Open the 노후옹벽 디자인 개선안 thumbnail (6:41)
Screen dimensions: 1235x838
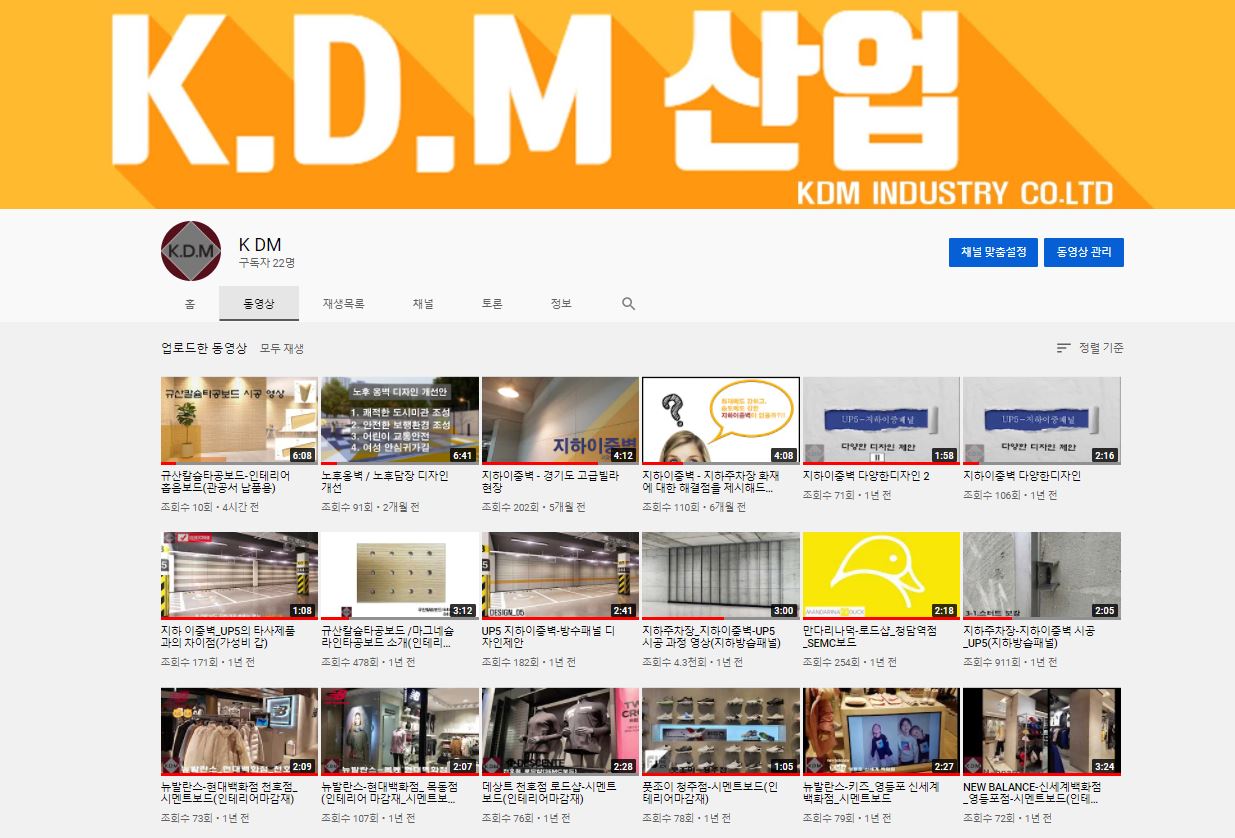click(400, 420)
